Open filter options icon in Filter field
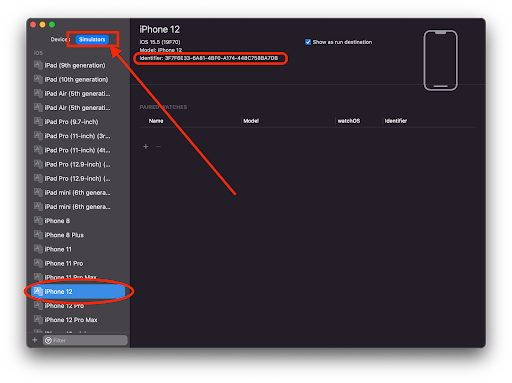This screenshot has width=512, height=383. pos(48,340)
